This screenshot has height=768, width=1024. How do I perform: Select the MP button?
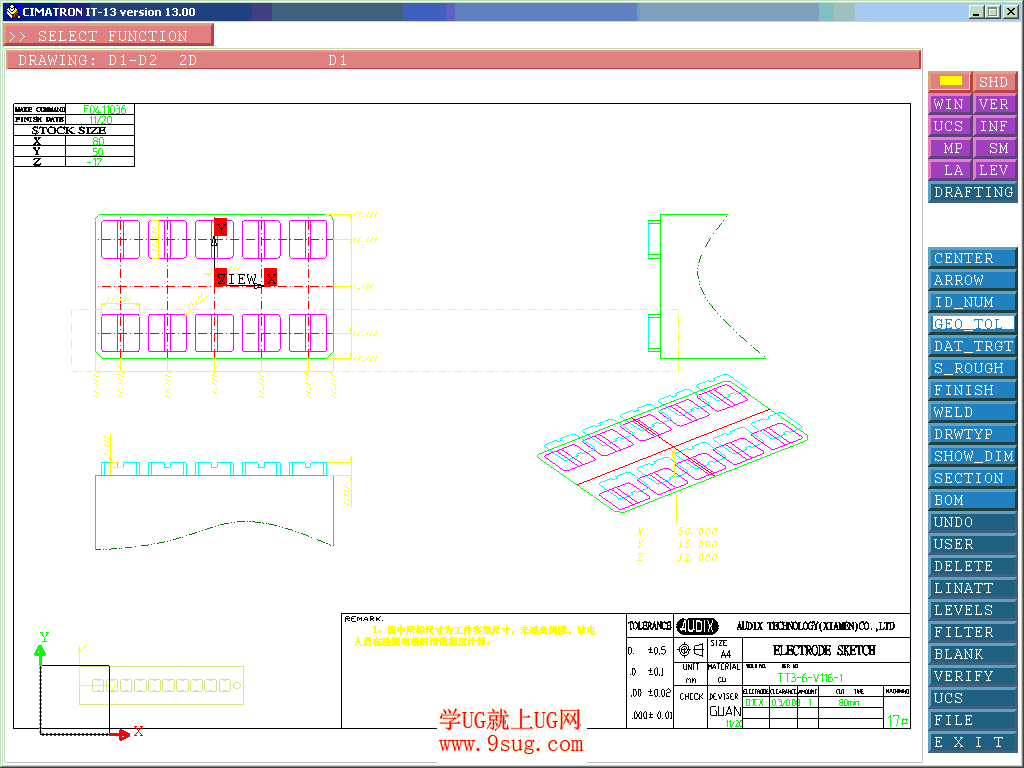pos(950,148)
